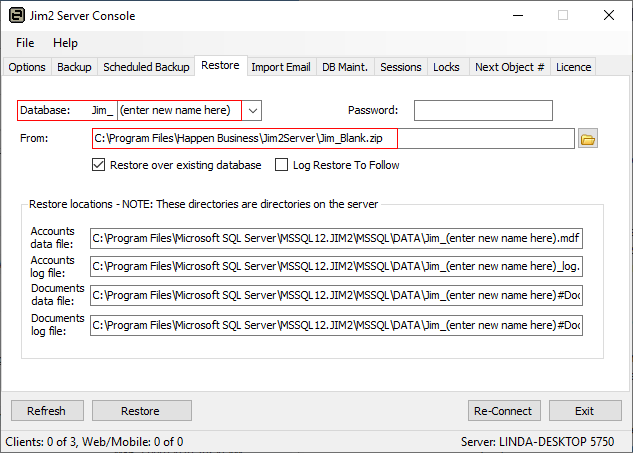
Task: Click the Documents log file path field
Action: click(336, 325)
